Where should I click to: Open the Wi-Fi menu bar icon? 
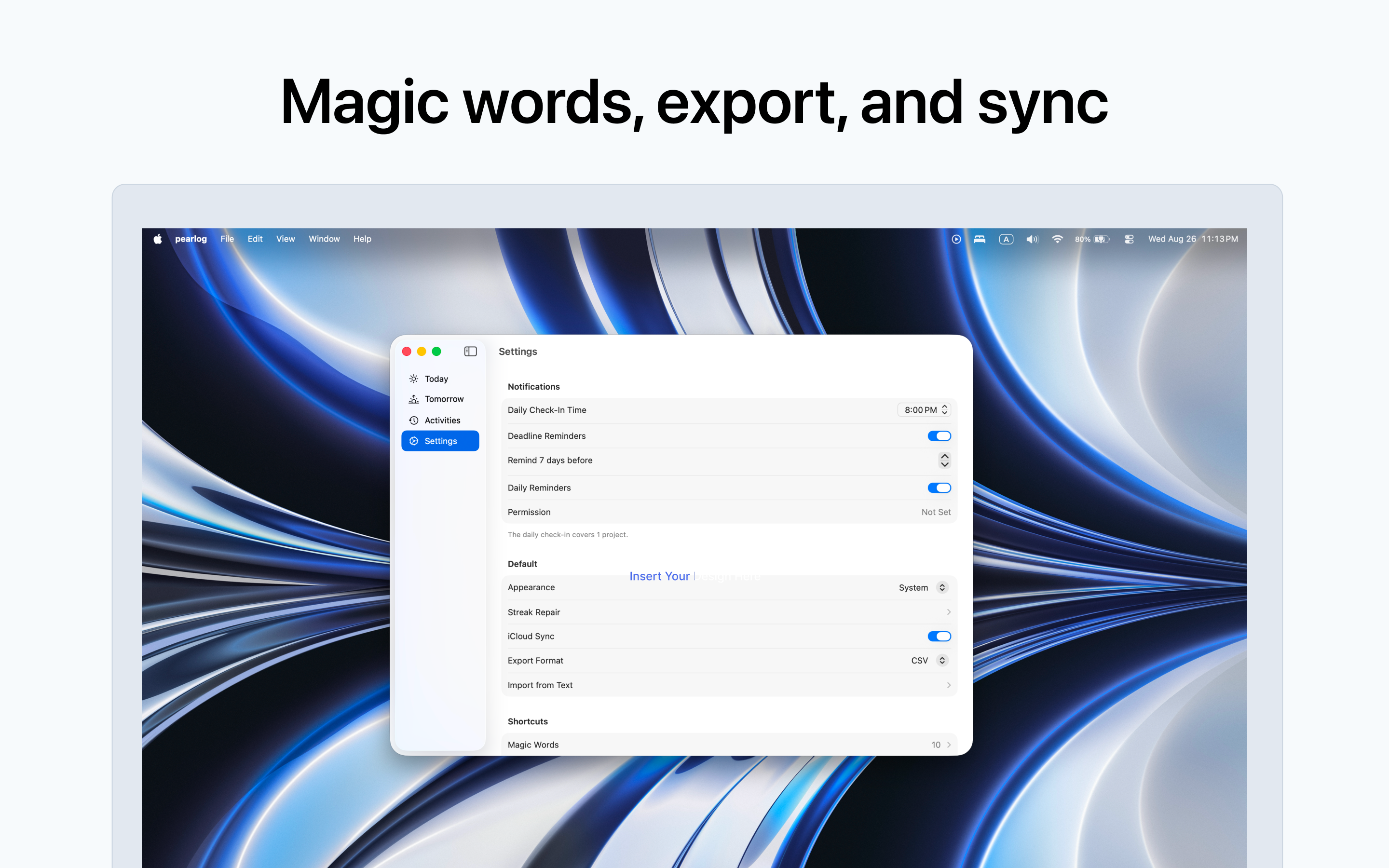(1057, 239)
